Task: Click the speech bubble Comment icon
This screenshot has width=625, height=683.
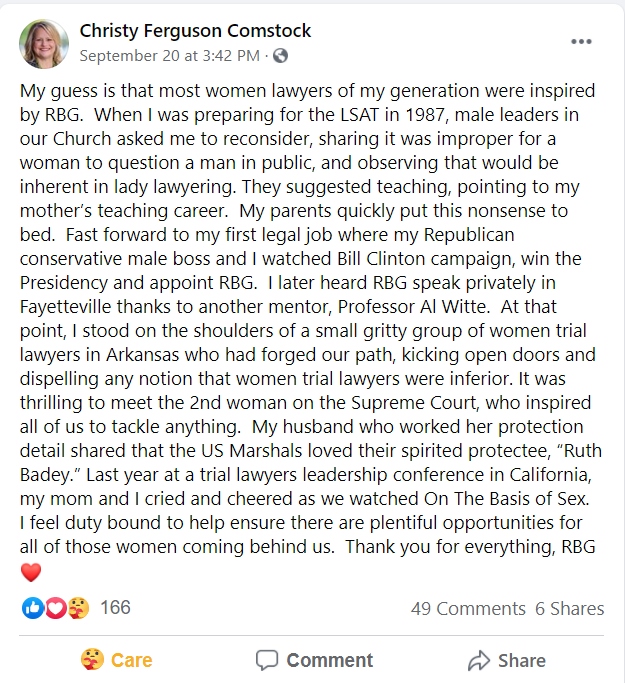Action: tap(266, 660)
